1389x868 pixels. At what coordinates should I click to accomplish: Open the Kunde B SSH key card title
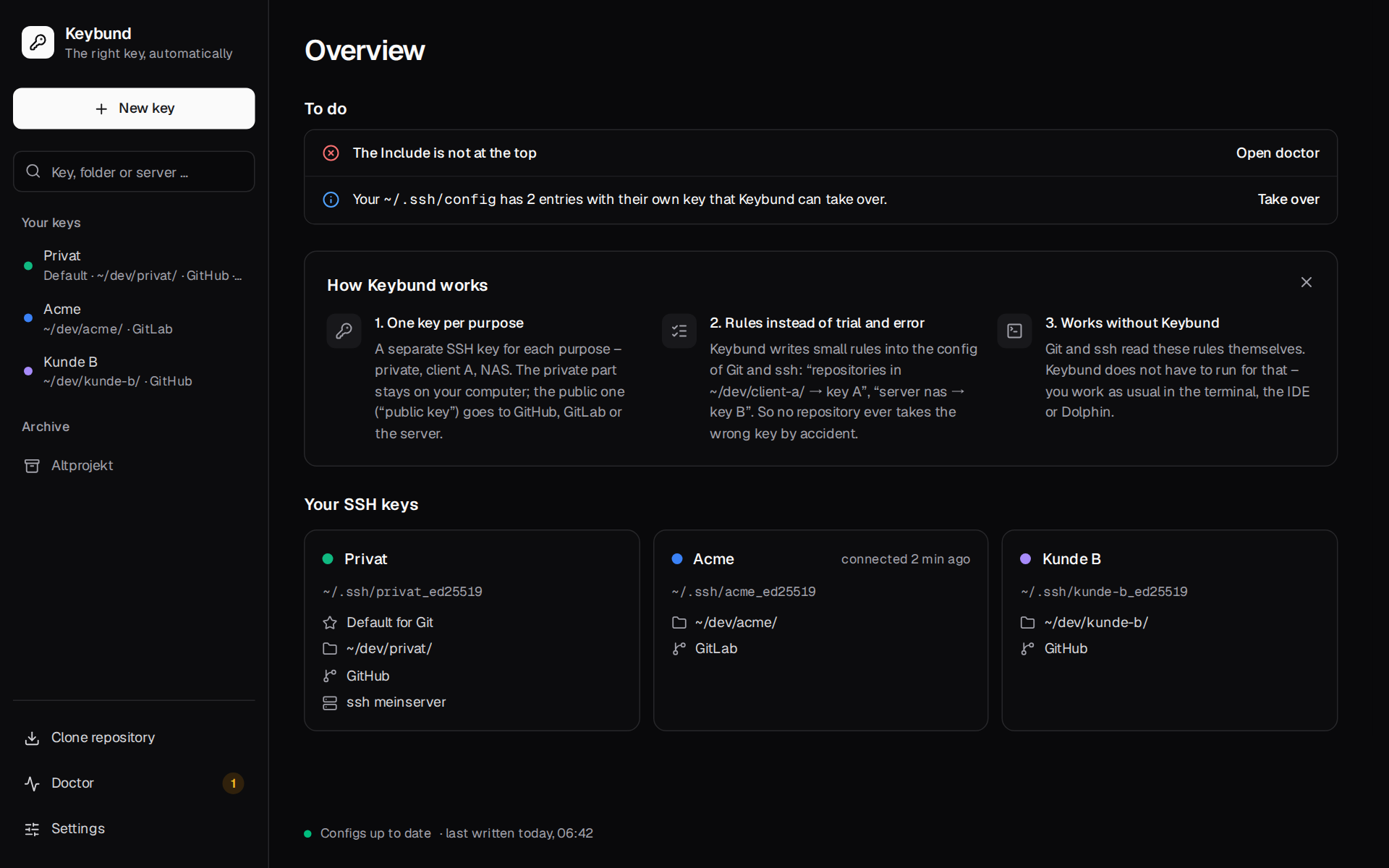(1071, 559)
